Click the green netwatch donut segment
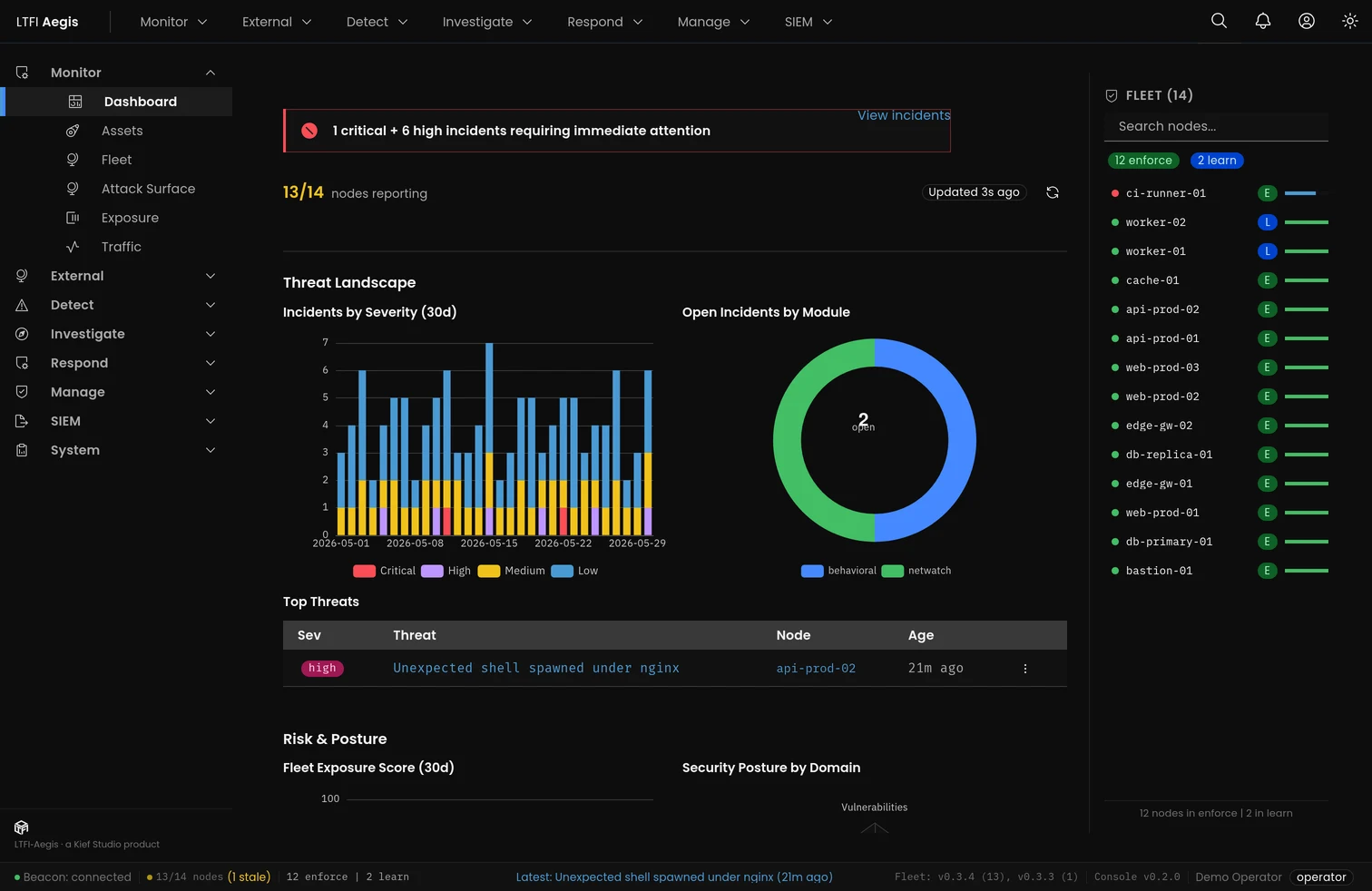Image resolution: width=1372 pixels, height=891 pixels. (x=789, y=440)
